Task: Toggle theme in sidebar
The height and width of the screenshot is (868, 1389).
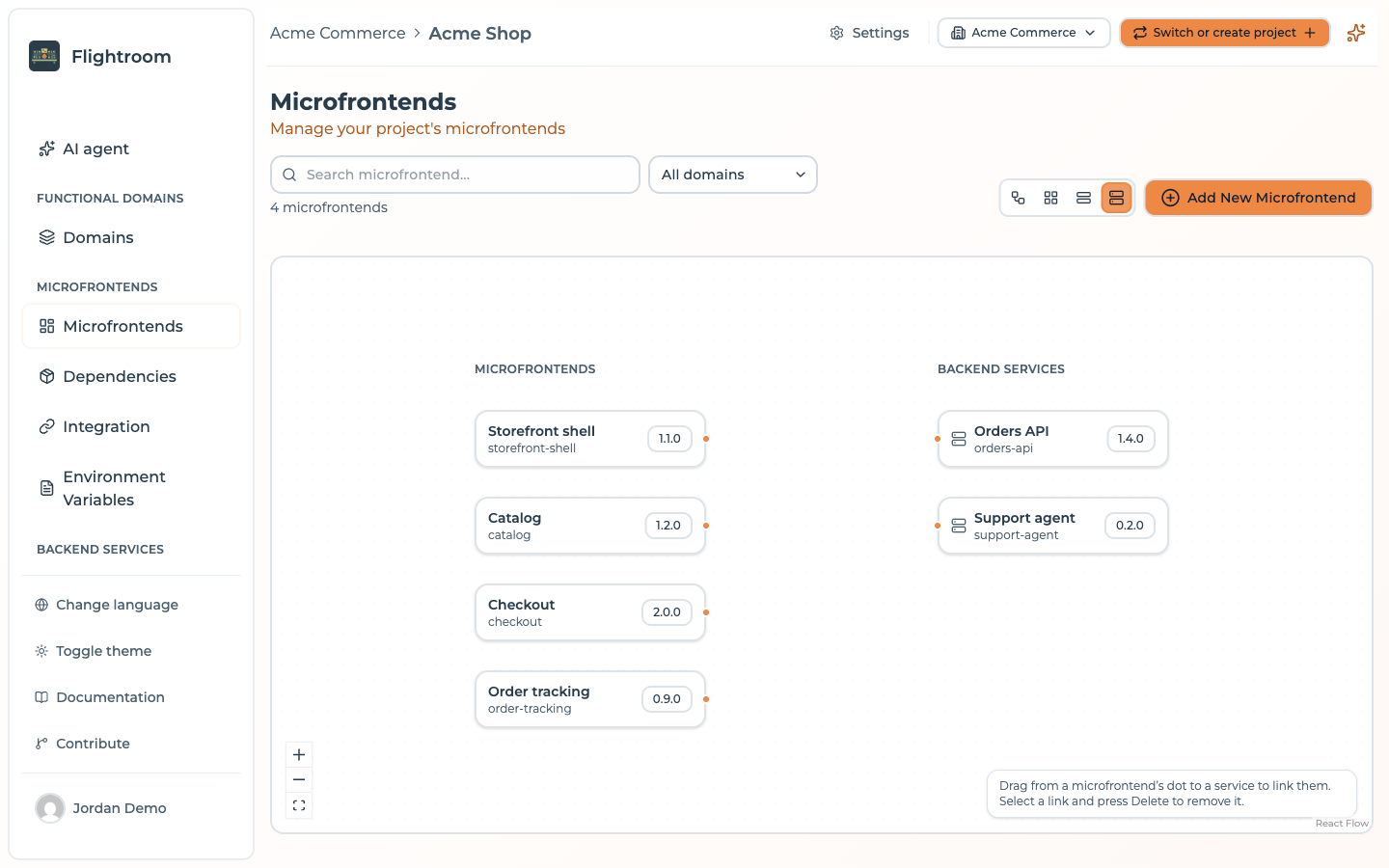Action: click(x=131, y=651)
